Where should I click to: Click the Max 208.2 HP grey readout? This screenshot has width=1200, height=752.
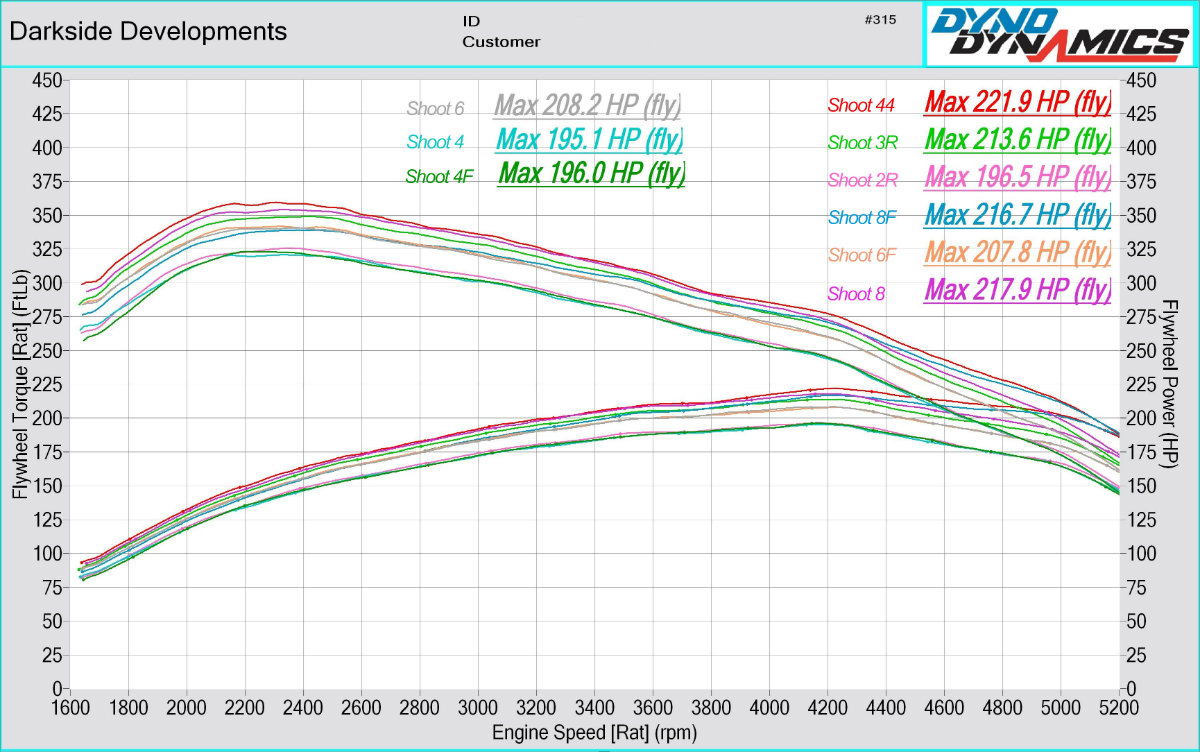[x=590, y=105]
